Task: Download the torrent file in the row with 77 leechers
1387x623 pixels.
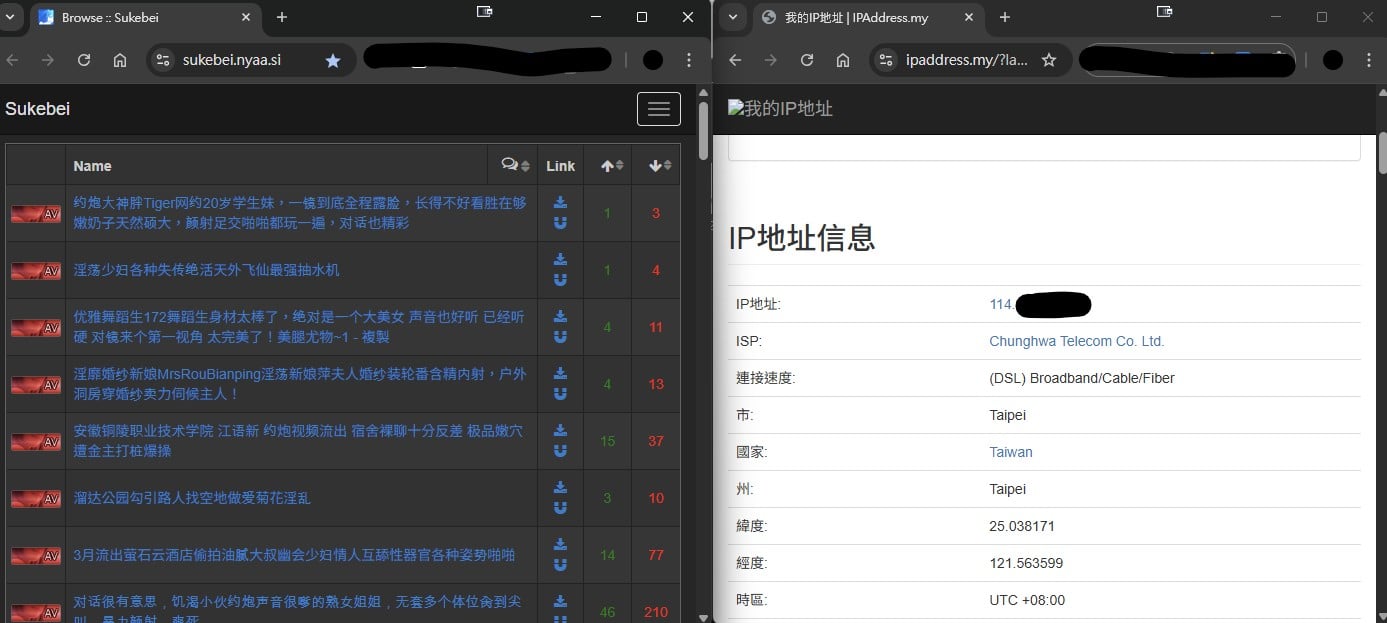Action: 560,544
